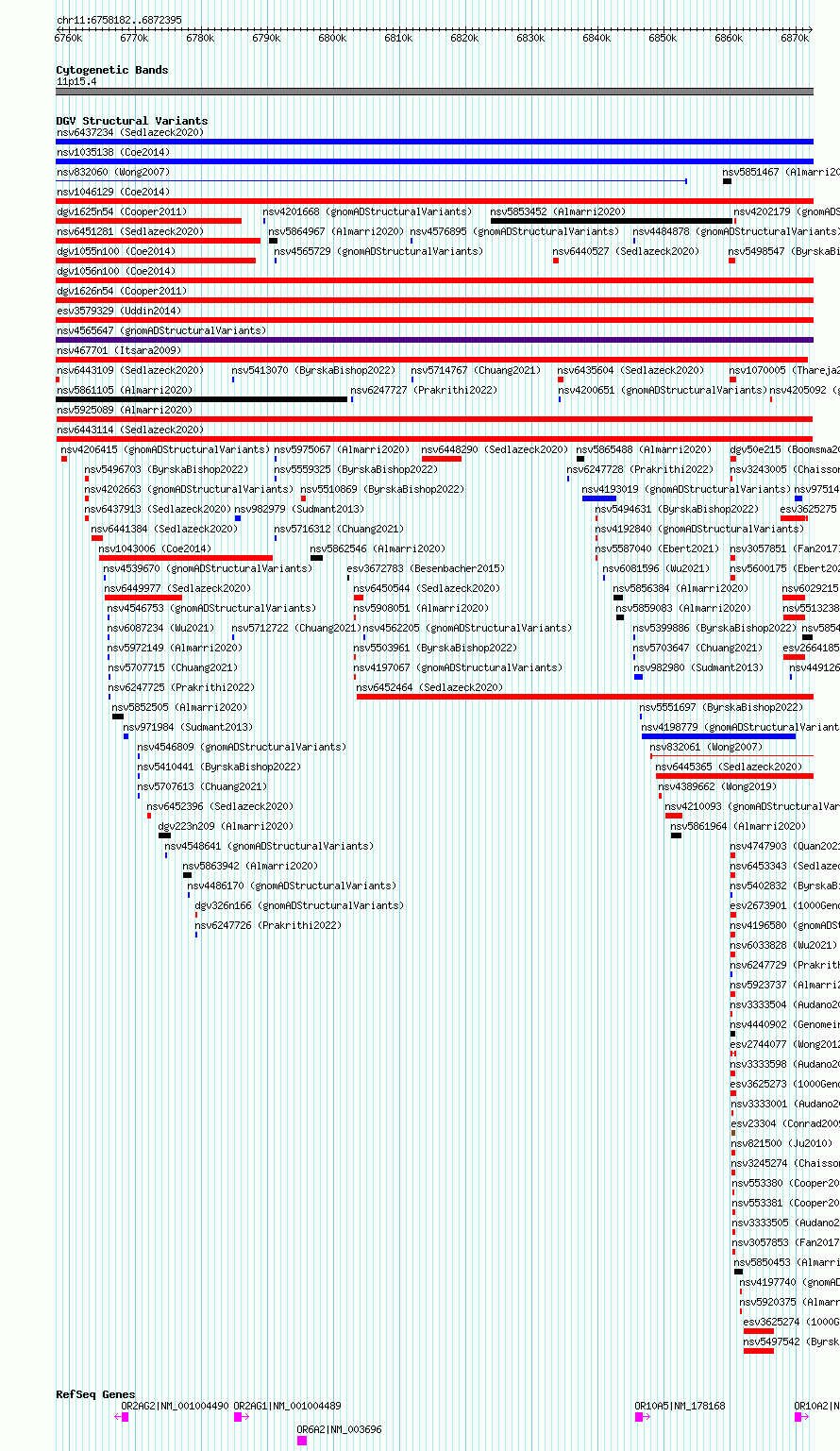Select the red nsv1043006 (Coe2014) bar

click(186, 558)
